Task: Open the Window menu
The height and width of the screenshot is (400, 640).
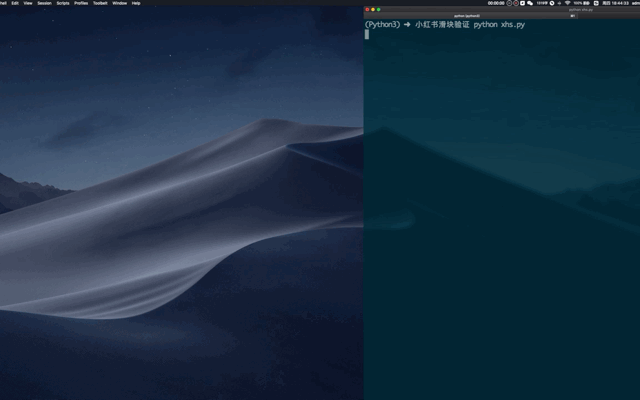Action: [x=120, y=3]
